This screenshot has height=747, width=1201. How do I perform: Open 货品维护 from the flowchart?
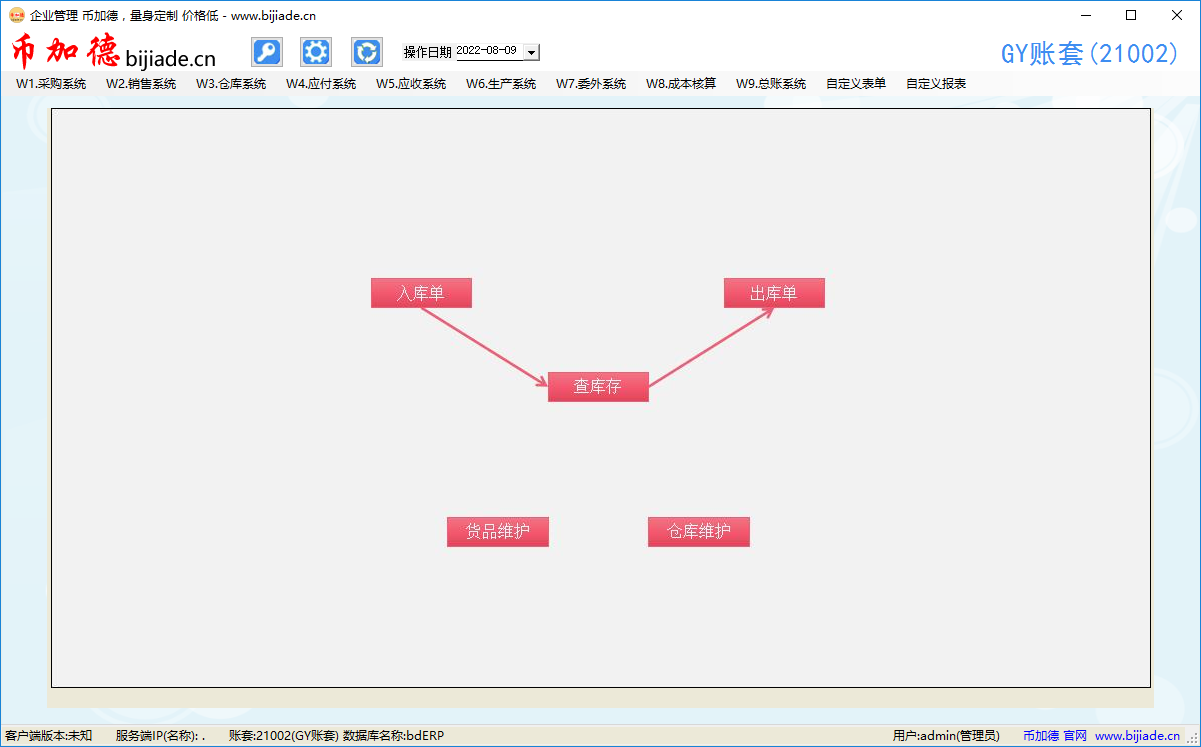pyautogui.click(x=497, y=531)
